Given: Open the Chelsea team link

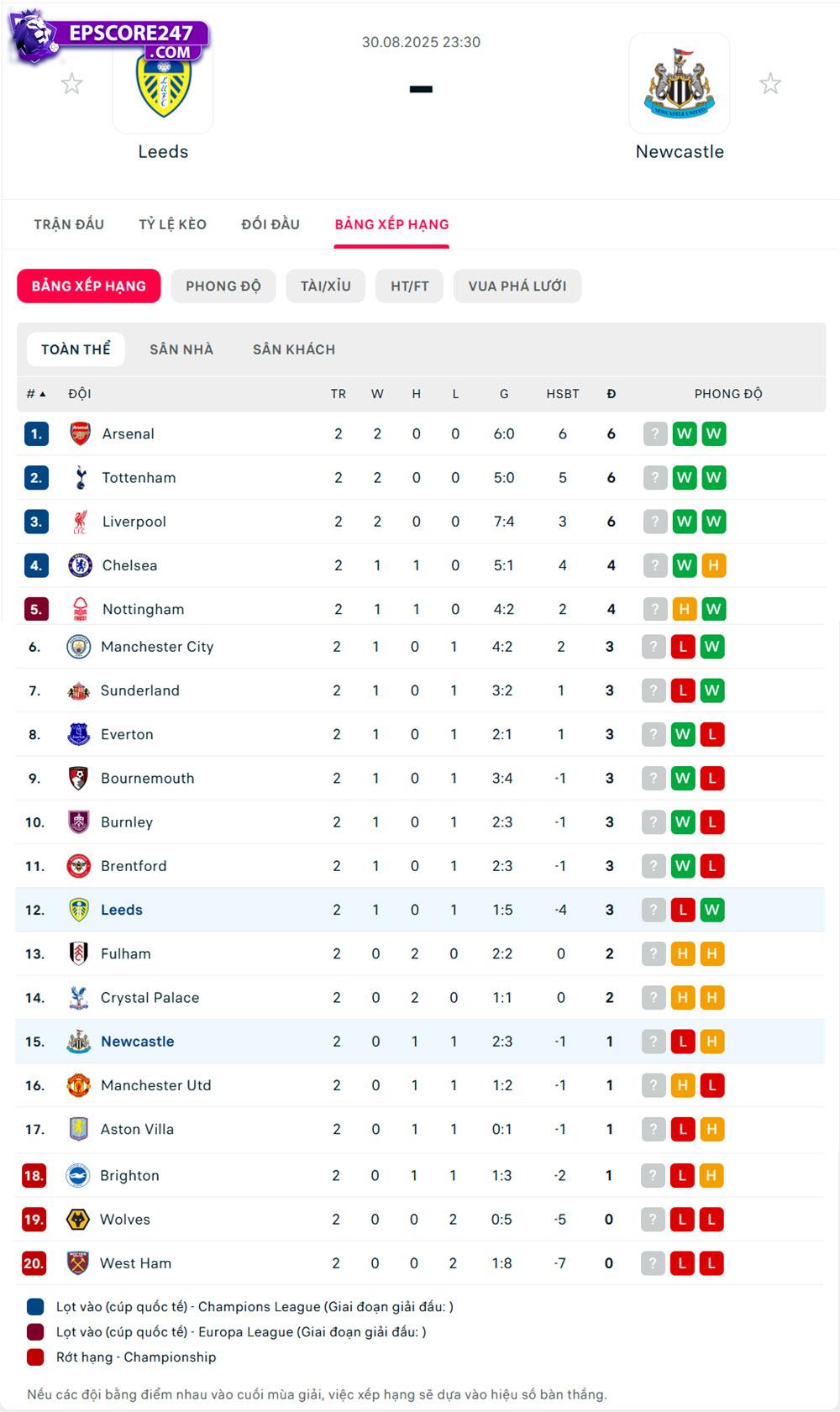Looking at the screenshot, I should pyautogui.click(x=129, y=565).
